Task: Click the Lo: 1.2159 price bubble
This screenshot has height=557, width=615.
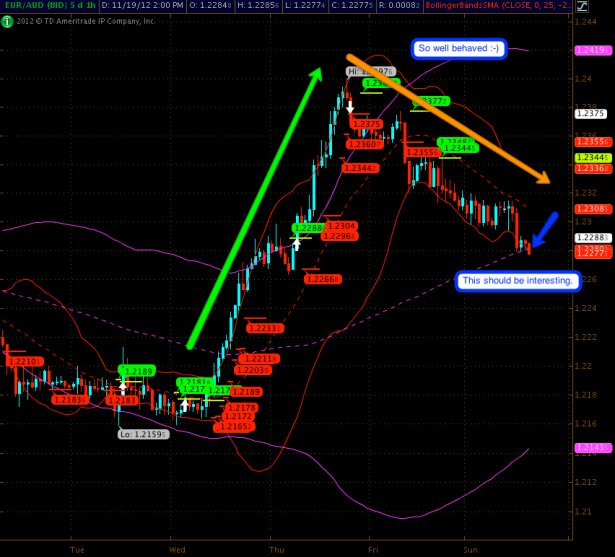Action: coord(143,434)
